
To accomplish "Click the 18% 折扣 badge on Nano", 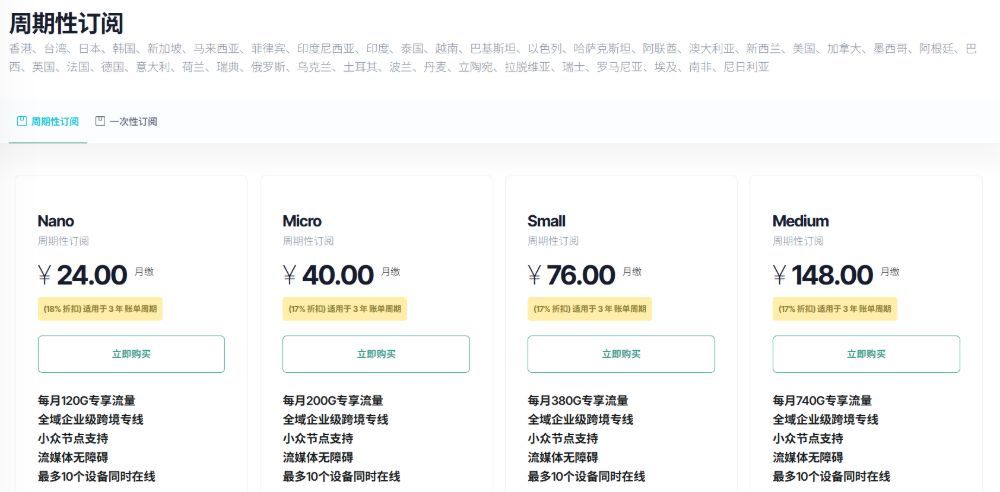I will click(x=100, y=309).
